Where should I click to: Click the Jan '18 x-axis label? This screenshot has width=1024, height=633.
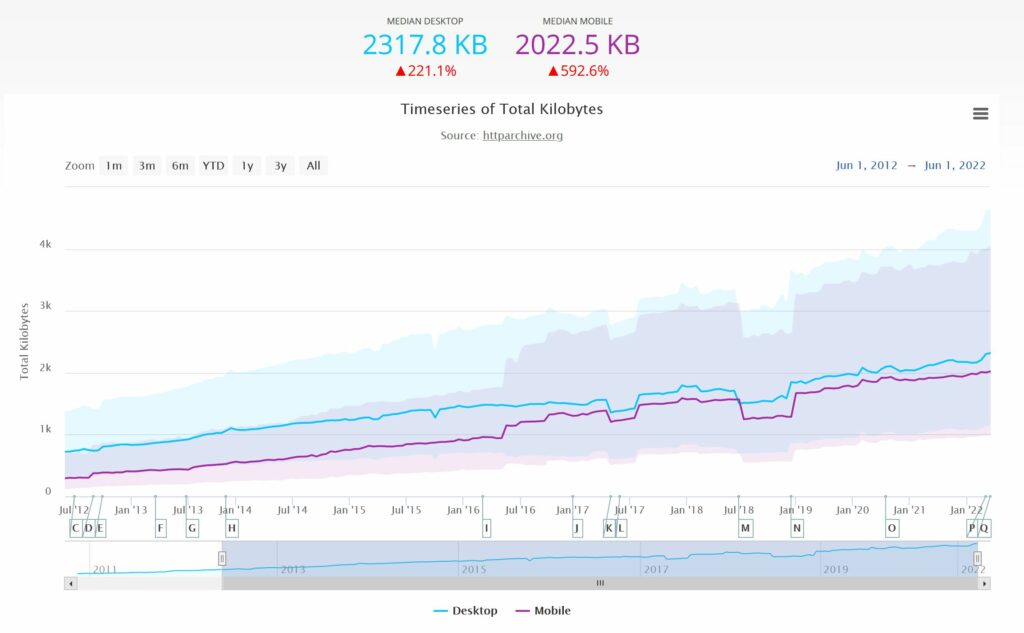(x=686, y=510)
